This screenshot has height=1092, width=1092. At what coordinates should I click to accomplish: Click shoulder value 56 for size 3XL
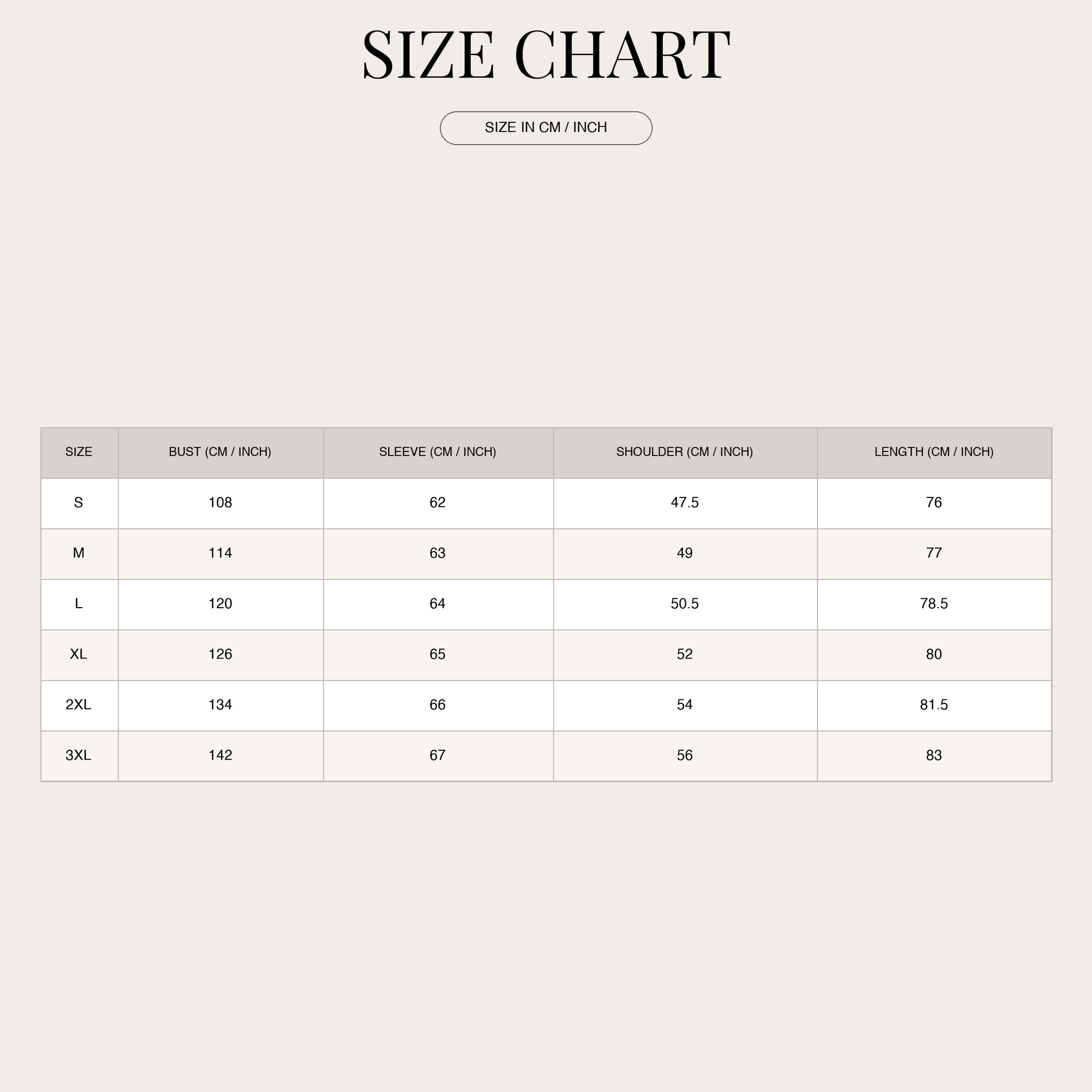point(685,755)
